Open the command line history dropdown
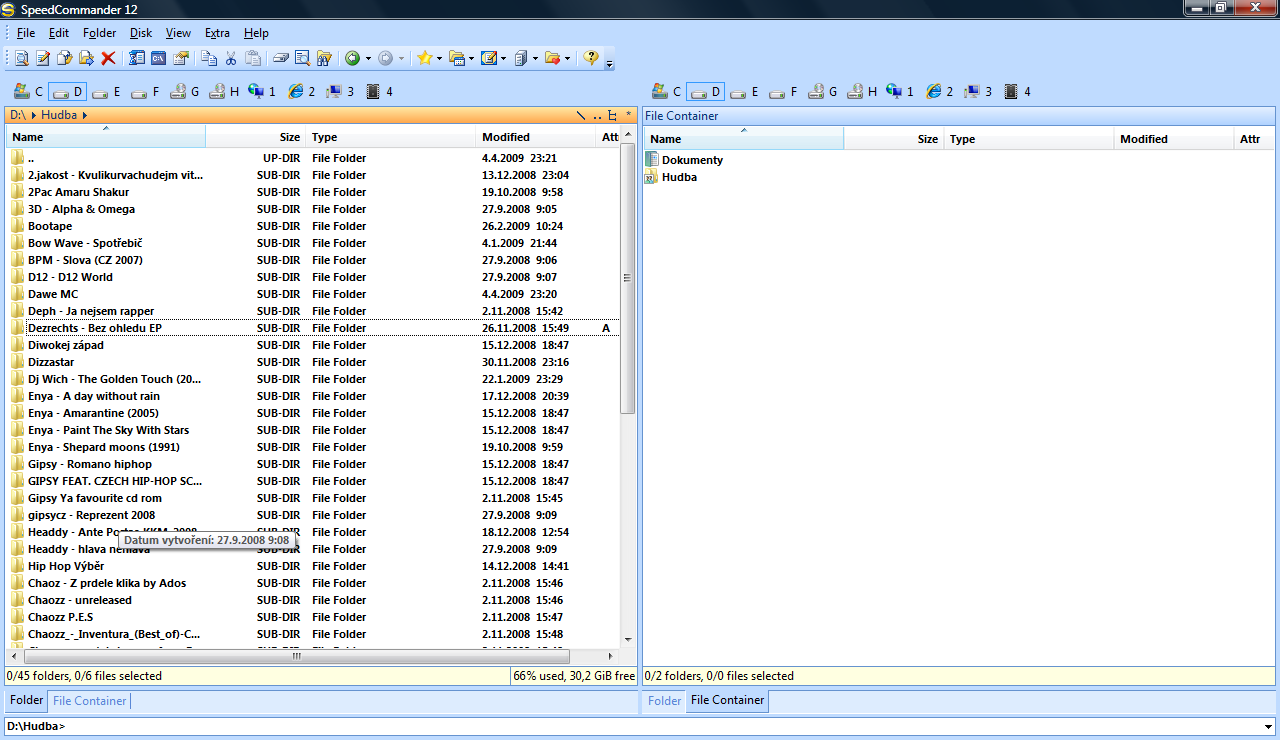The width and height of the screenshot is (1280, 740). 1268,727
